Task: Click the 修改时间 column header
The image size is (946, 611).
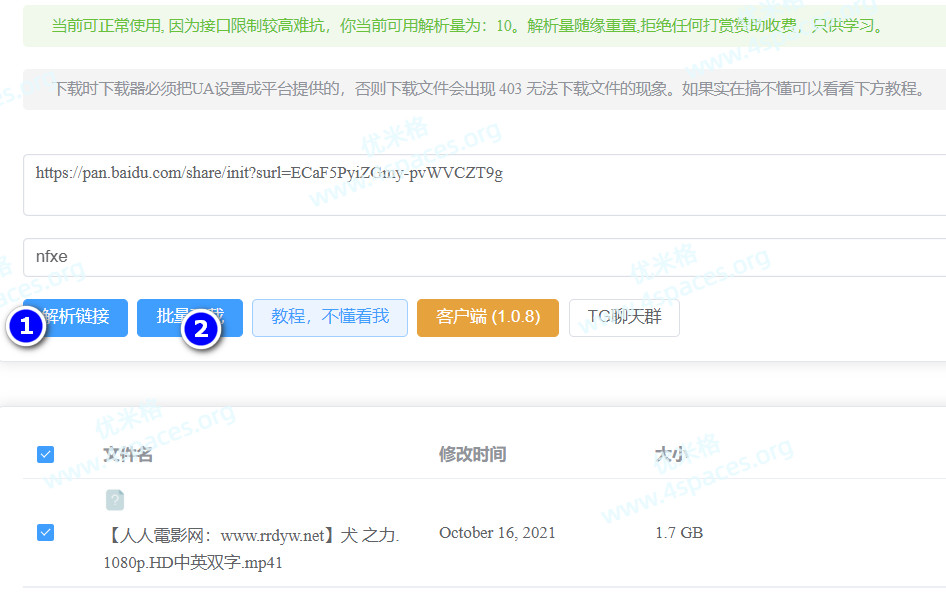Action: [x=472, y=455]
